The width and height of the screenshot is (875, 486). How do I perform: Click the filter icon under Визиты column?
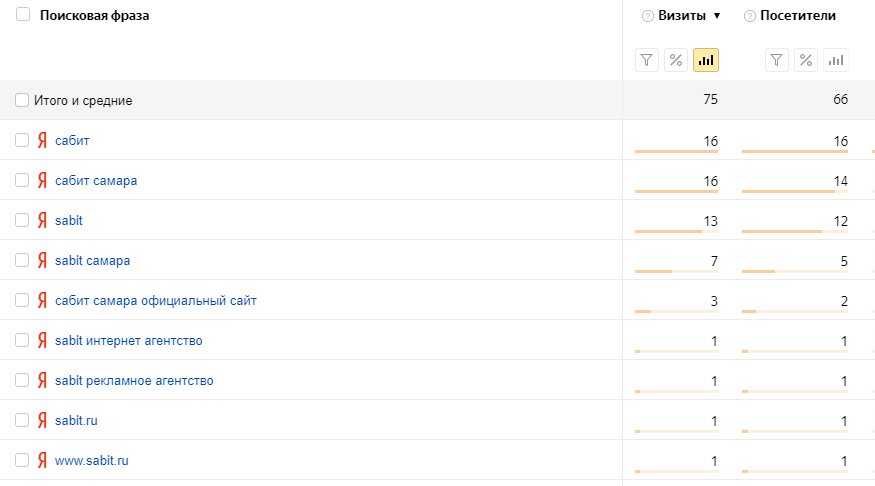(647, 60)
